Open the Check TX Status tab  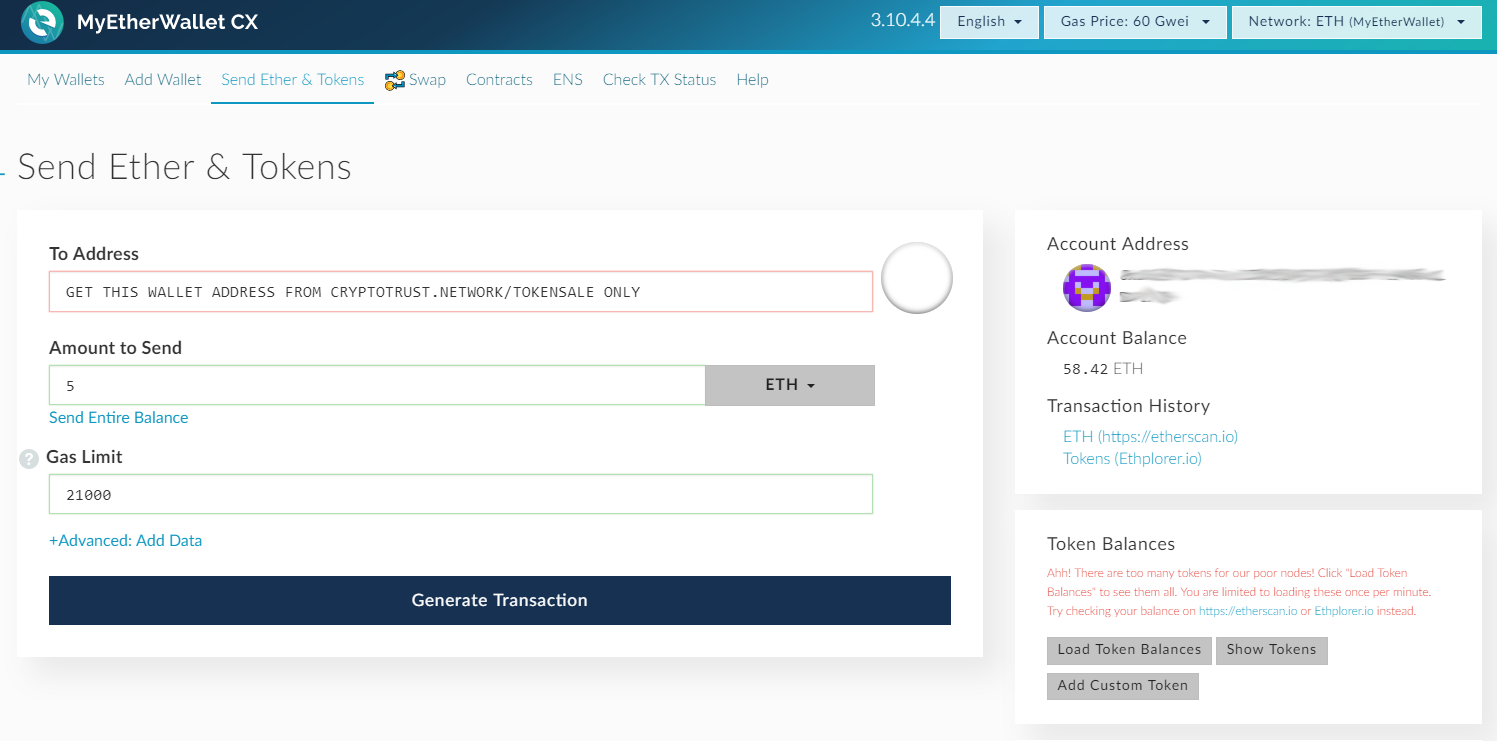click(x=660, y=80)
